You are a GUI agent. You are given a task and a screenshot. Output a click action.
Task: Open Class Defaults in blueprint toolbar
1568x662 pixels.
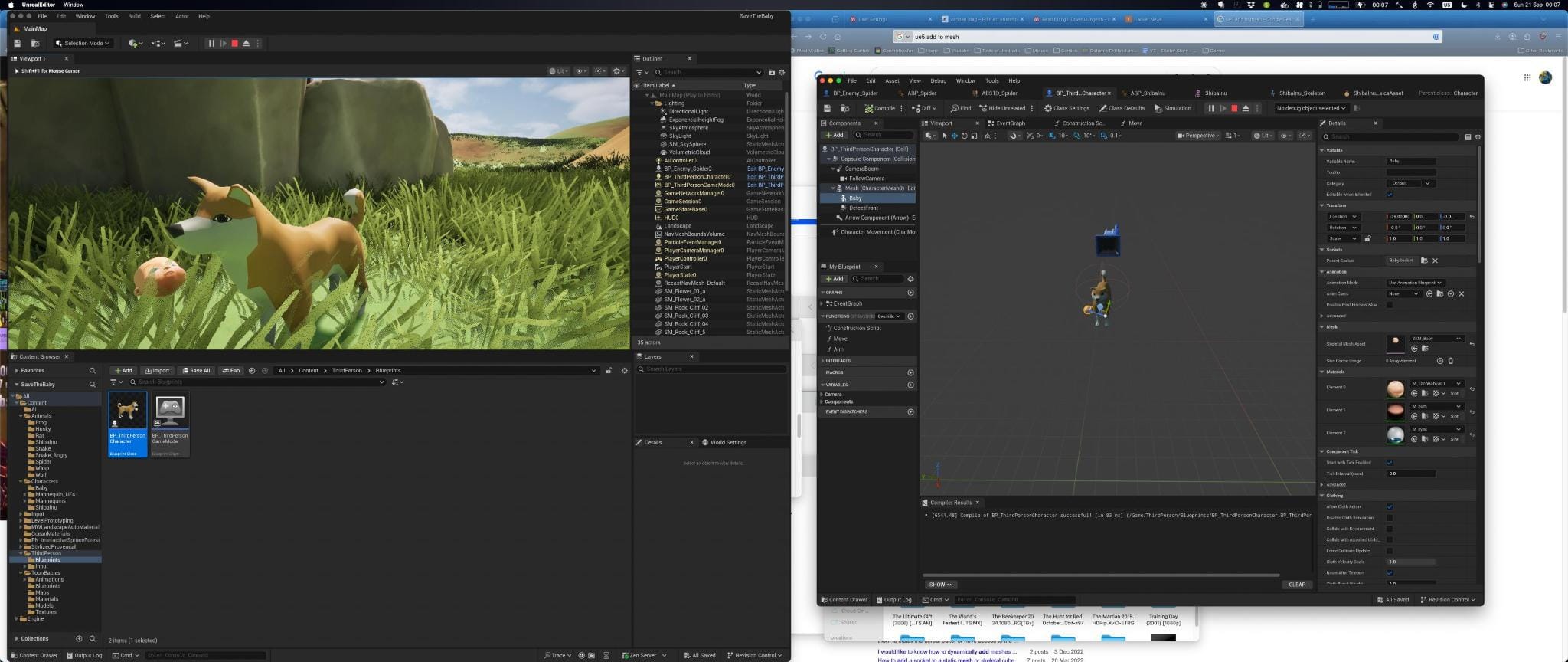pyautogui.click(x=1122, y=108)
